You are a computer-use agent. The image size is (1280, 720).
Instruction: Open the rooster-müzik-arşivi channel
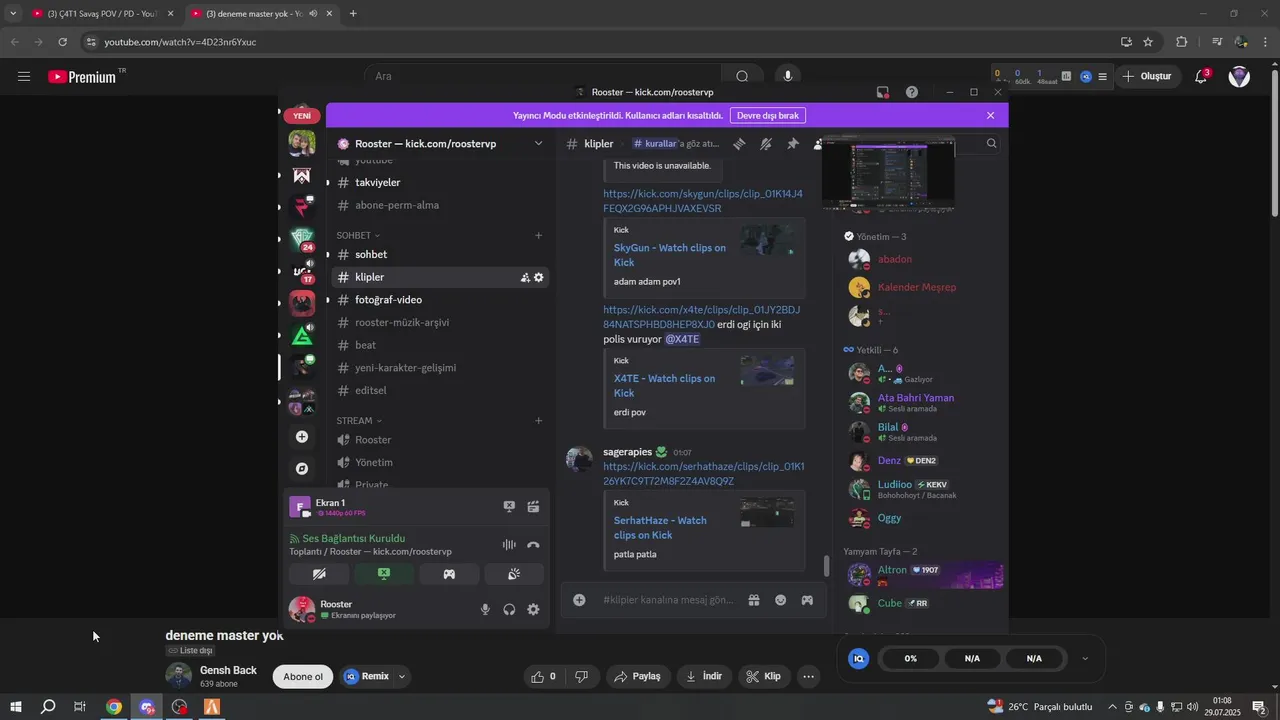pyautogui.click(x=438, y=322)
